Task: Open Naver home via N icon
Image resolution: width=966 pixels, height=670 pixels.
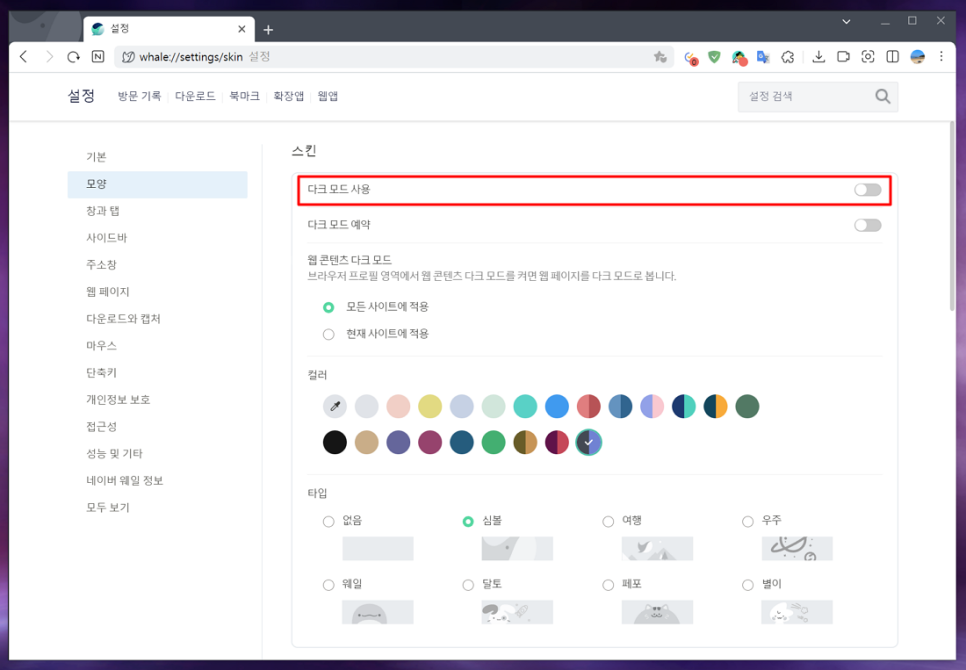Action: click(98, 57)
